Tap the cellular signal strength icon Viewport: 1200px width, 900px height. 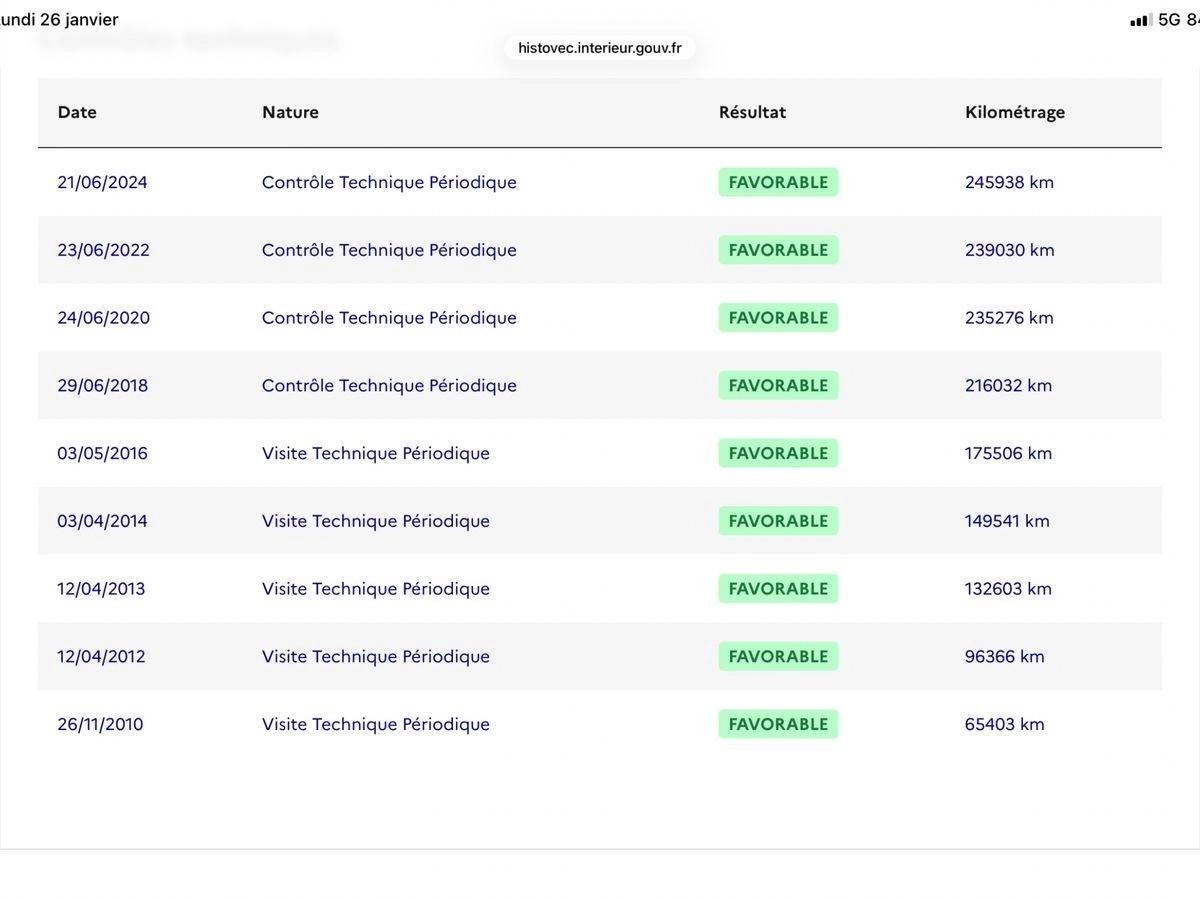coord(1140,20)
